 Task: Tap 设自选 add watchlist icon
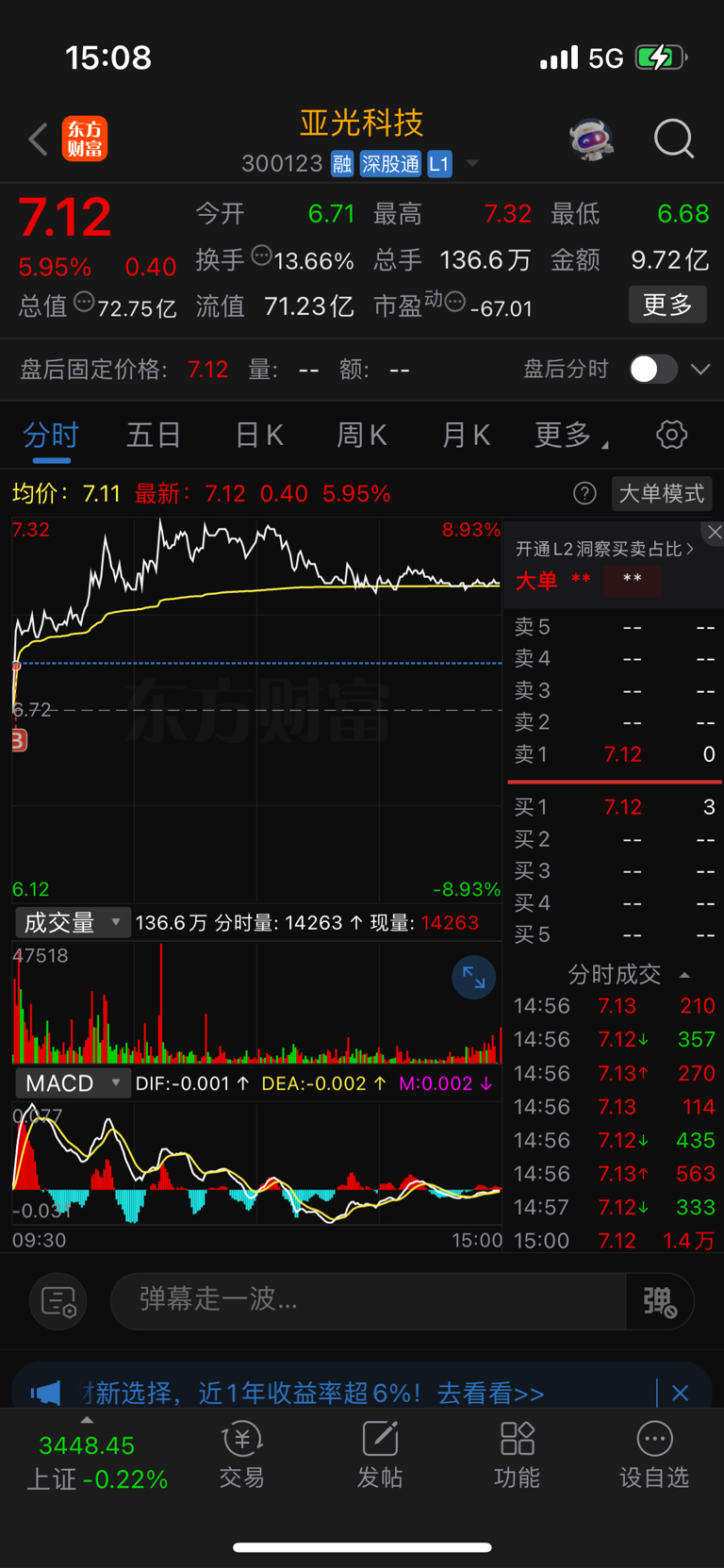[x=654, y=1455]
